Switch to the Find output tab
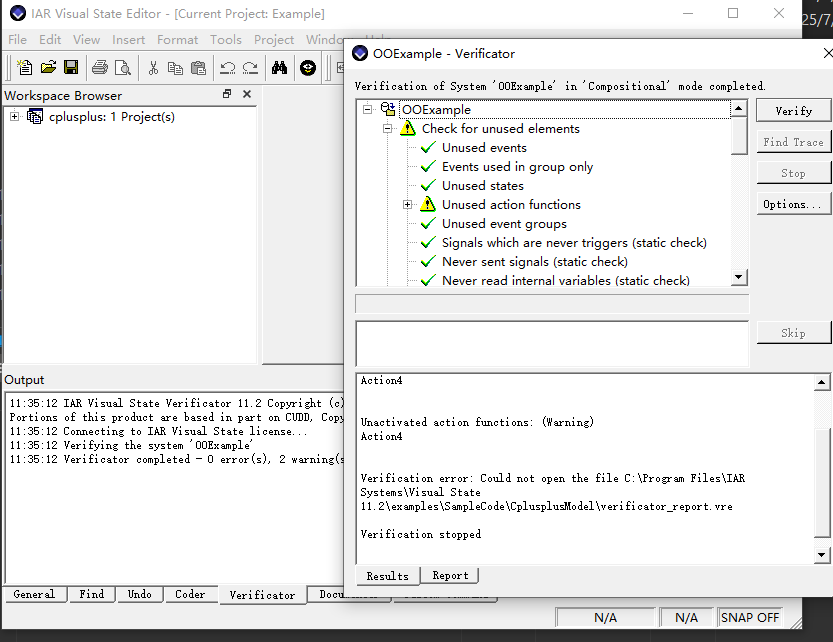Screen dimensions: 833x642 pyautogui.click(x=91, y=594)
